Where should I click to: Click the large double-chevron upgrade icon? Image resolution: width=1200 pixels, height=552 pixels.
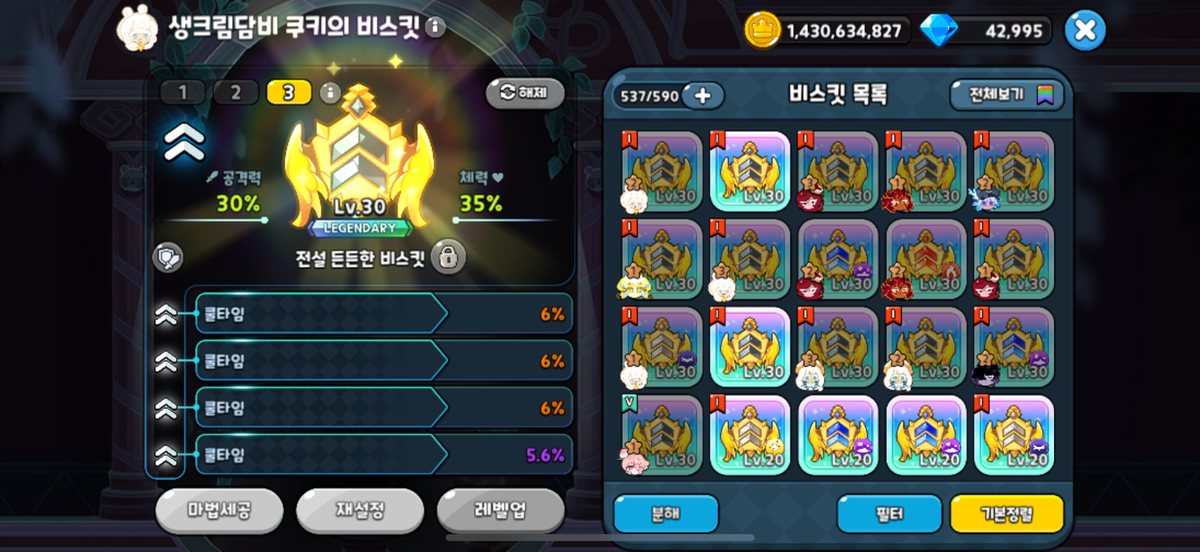point(184,143)
